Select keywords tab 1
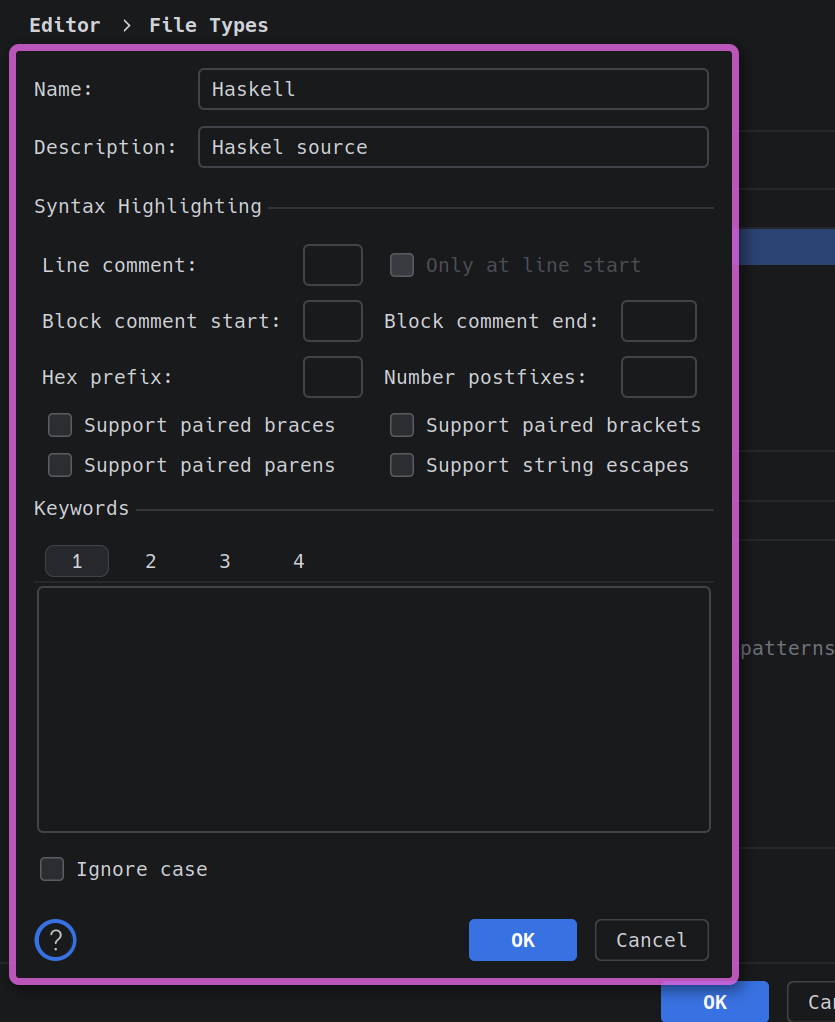The image size is (835, 1022). pos(77,561)
